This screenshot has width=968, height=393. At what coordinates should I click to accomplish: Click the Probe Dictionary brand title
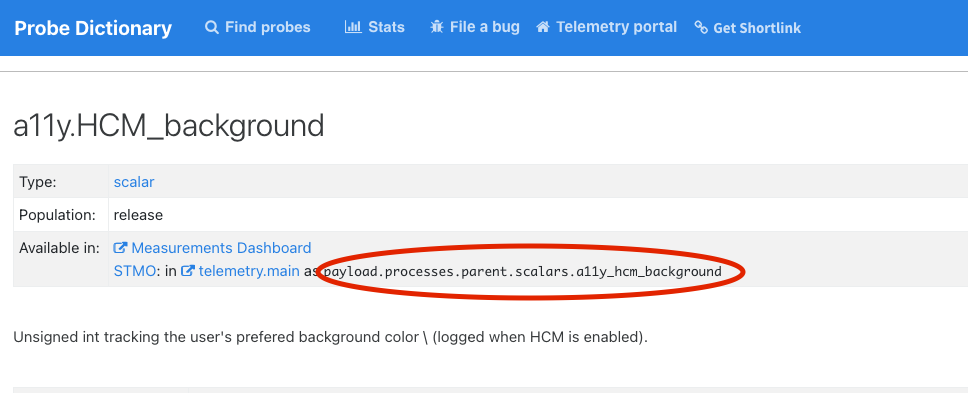click(93, 28)
